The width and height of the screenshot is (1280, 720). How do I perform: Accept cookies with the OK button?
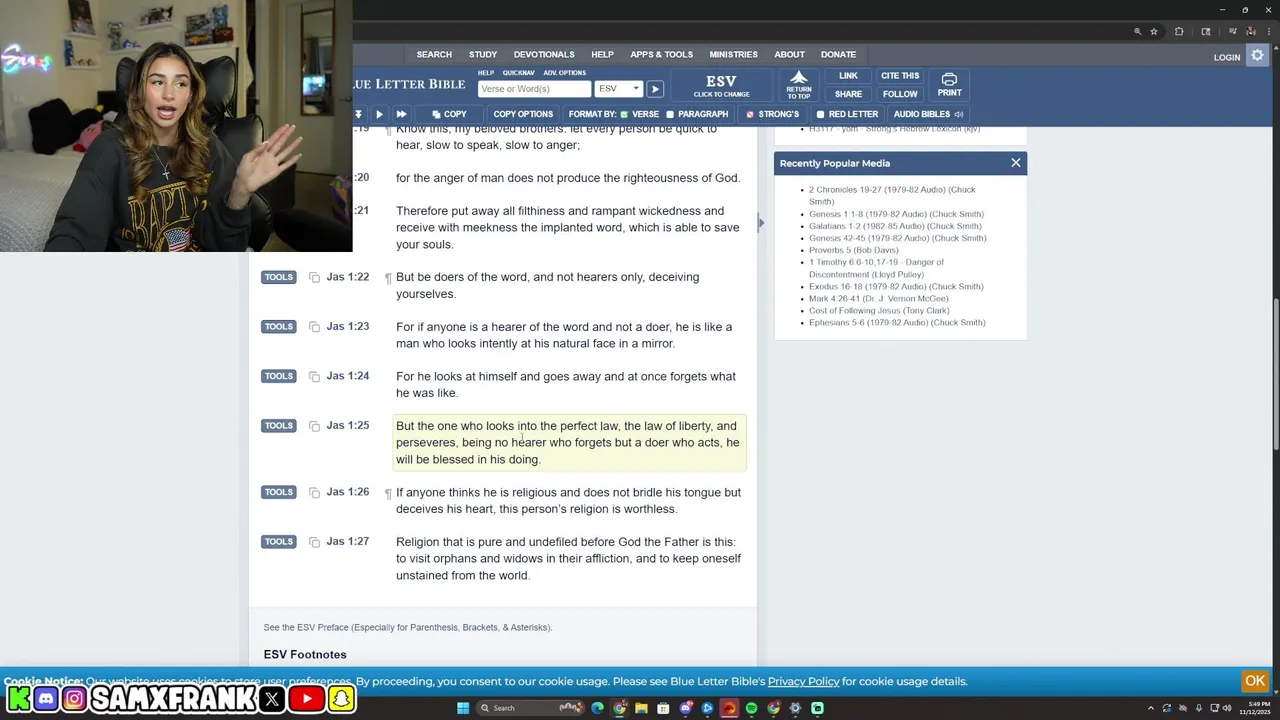click(x=1255, y=681)
